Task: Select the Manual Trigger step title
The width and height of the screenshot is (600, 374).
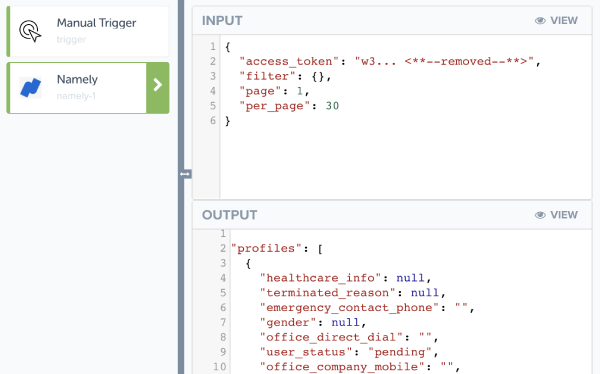Action: click(96, 23)
